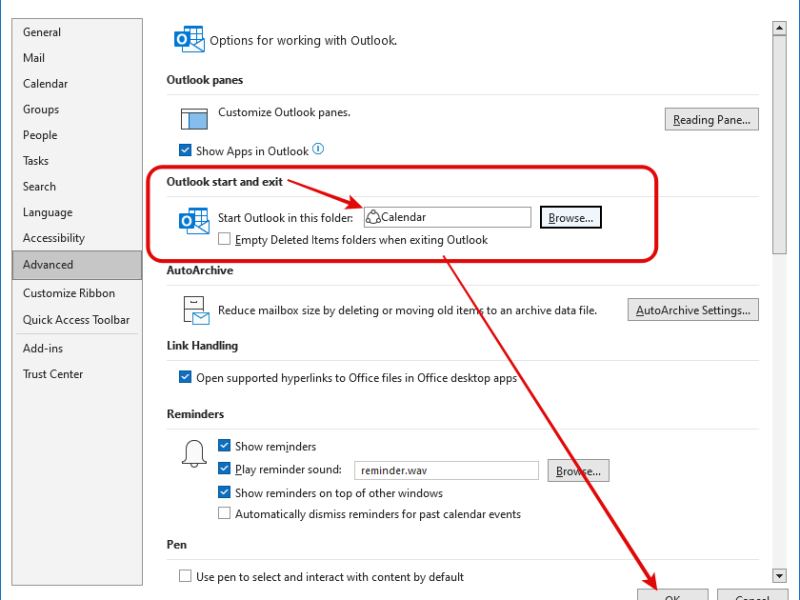Viewport: 800px width, 600px height.
Task: Open the General options category
Action: [77, 32]
